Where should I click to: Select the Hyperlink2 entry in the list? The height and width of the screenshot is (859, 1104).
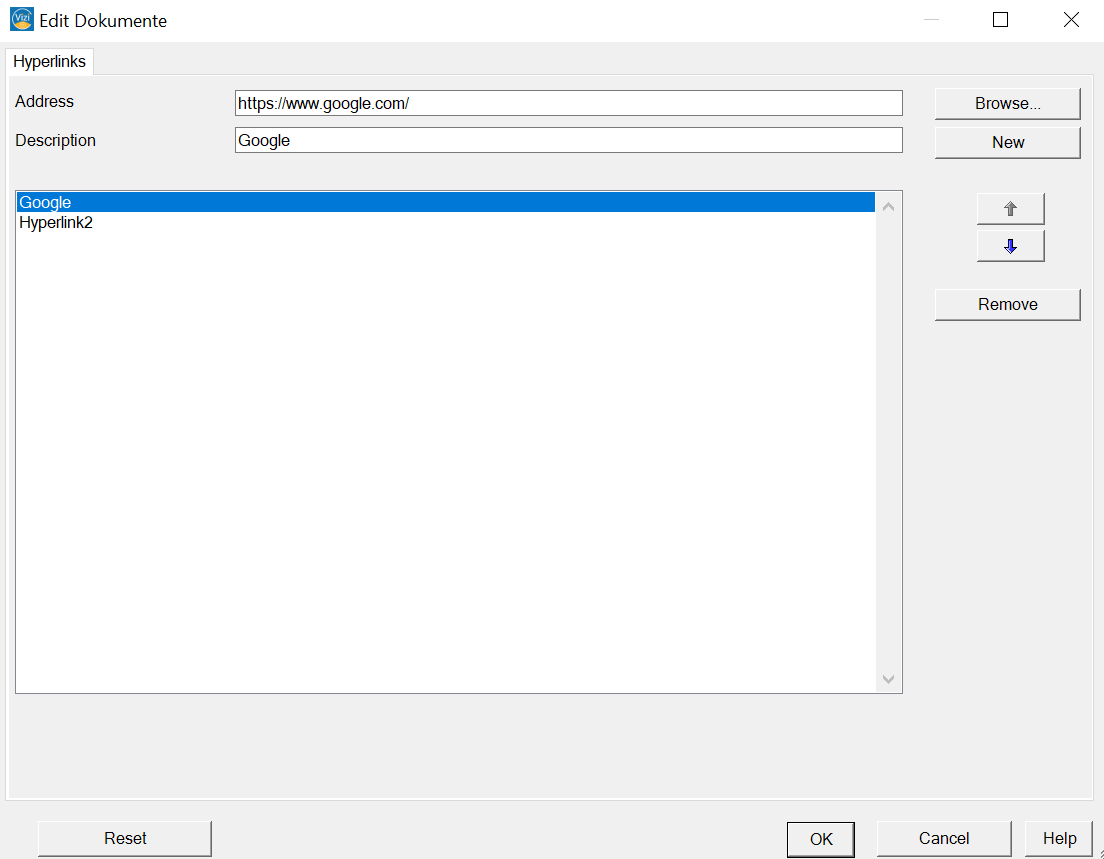(446, 222)
